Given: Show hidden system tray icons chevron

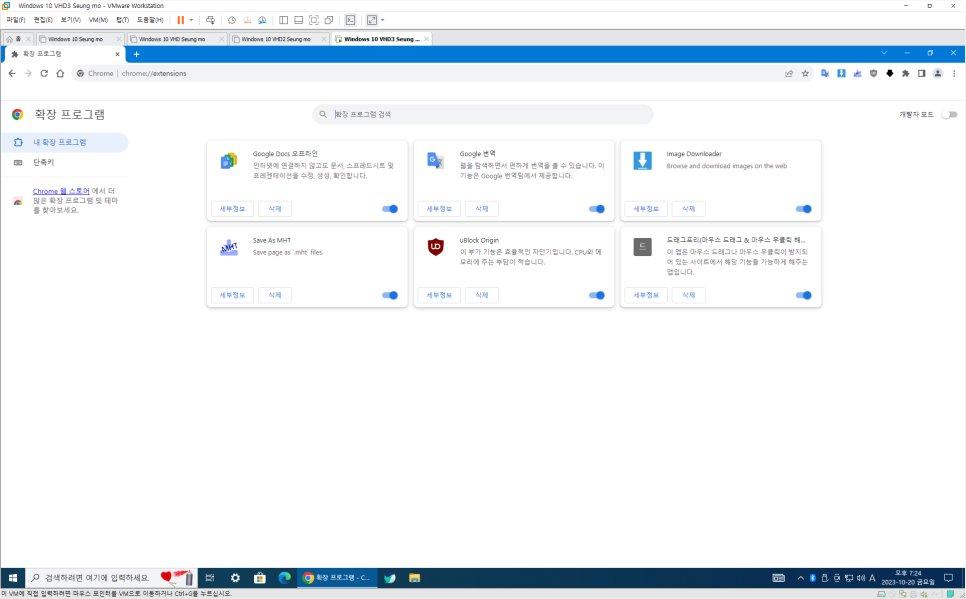Looking at the screenshot, I should [x=800, y=578].
